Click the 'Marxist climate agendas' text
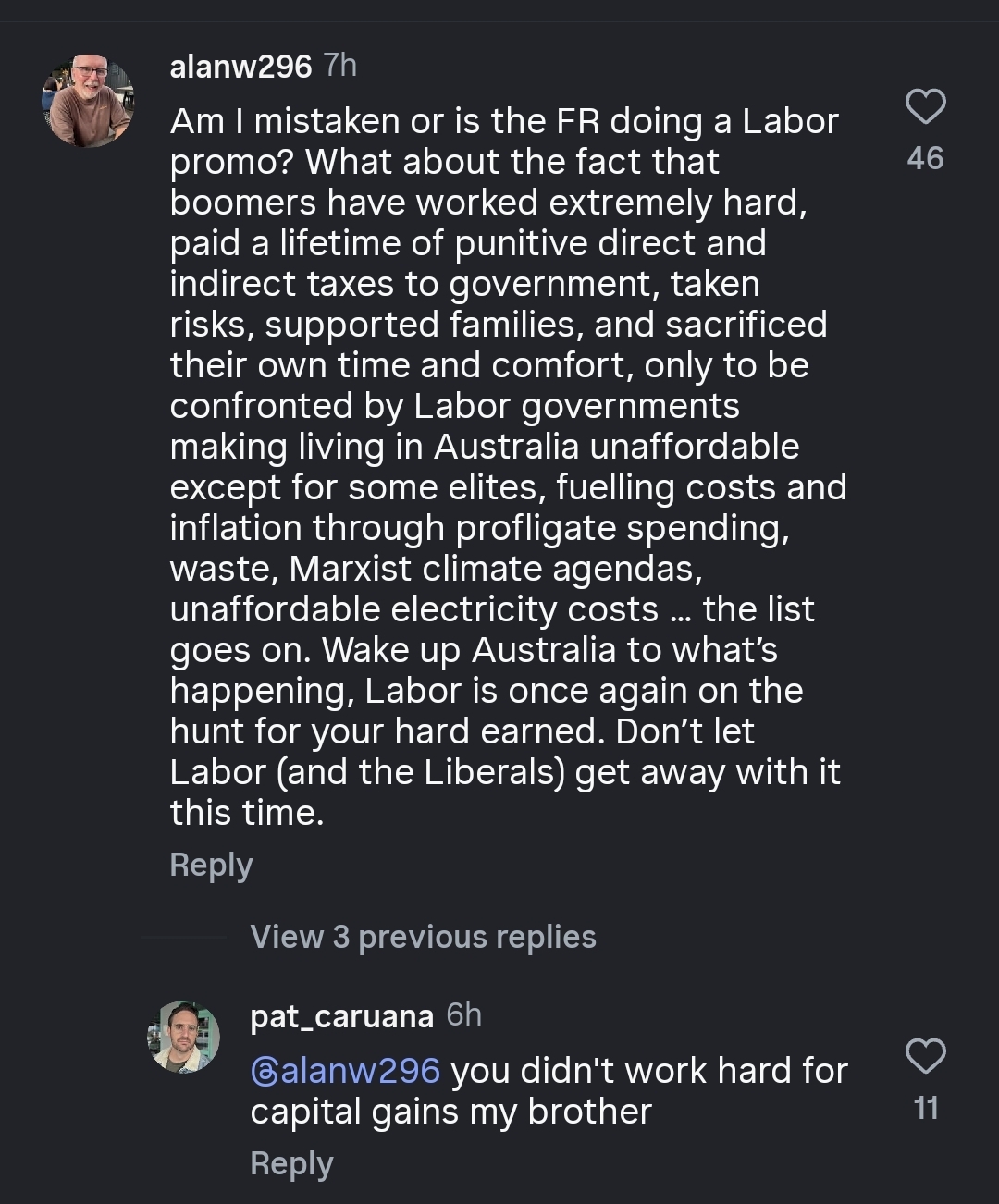The image size is (999, 1204). point(496,569)
